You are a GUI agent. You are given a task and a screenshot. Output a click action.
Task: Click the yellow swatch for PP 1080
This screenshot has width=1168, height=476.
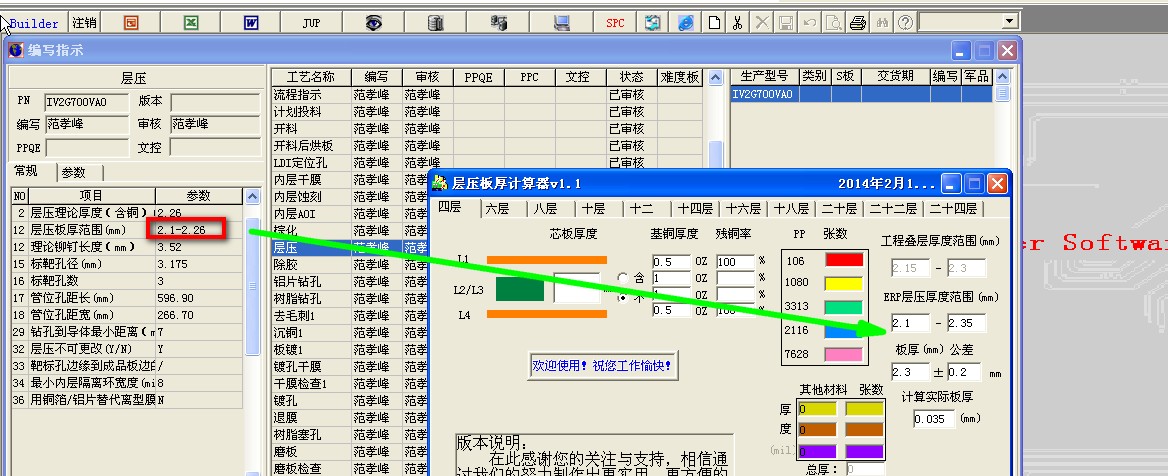pyautogui.click(x=844, y=283)
